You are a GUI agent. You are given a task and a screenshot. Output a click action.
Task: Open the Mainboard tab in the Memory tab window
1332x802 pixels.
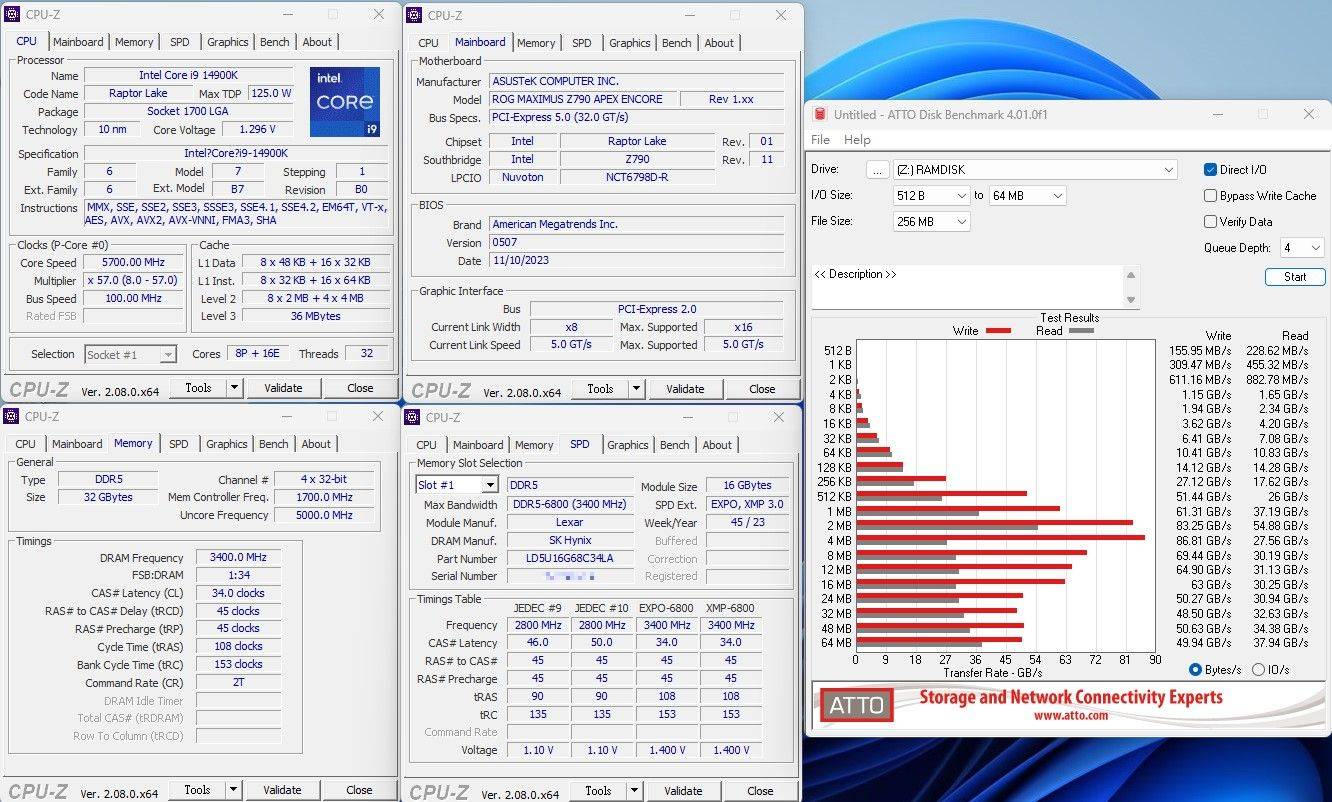point(77,444)
